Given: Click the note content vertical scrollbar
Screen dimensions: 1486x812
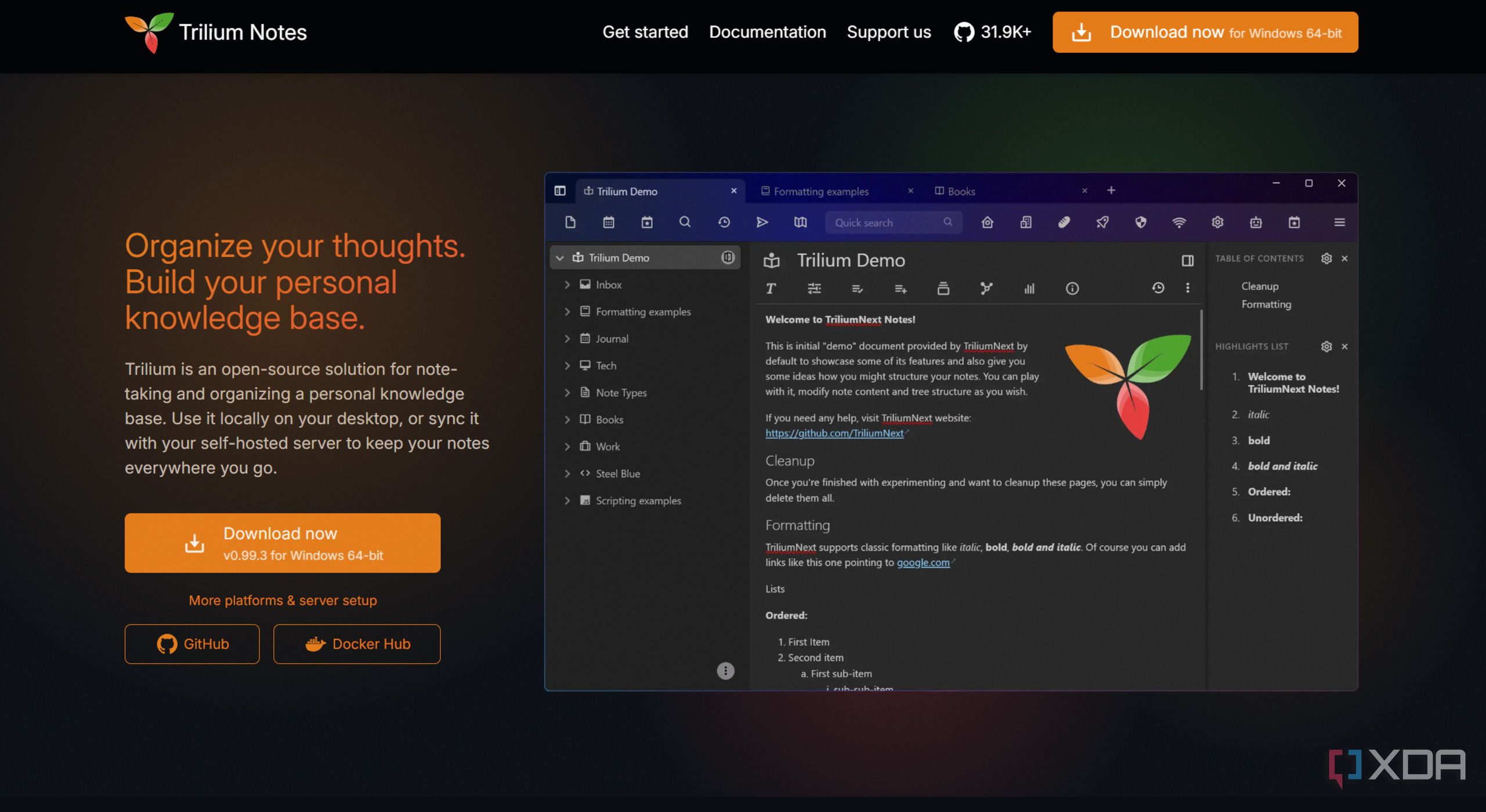Looking at the screenshot, I should click(1201, 350).
